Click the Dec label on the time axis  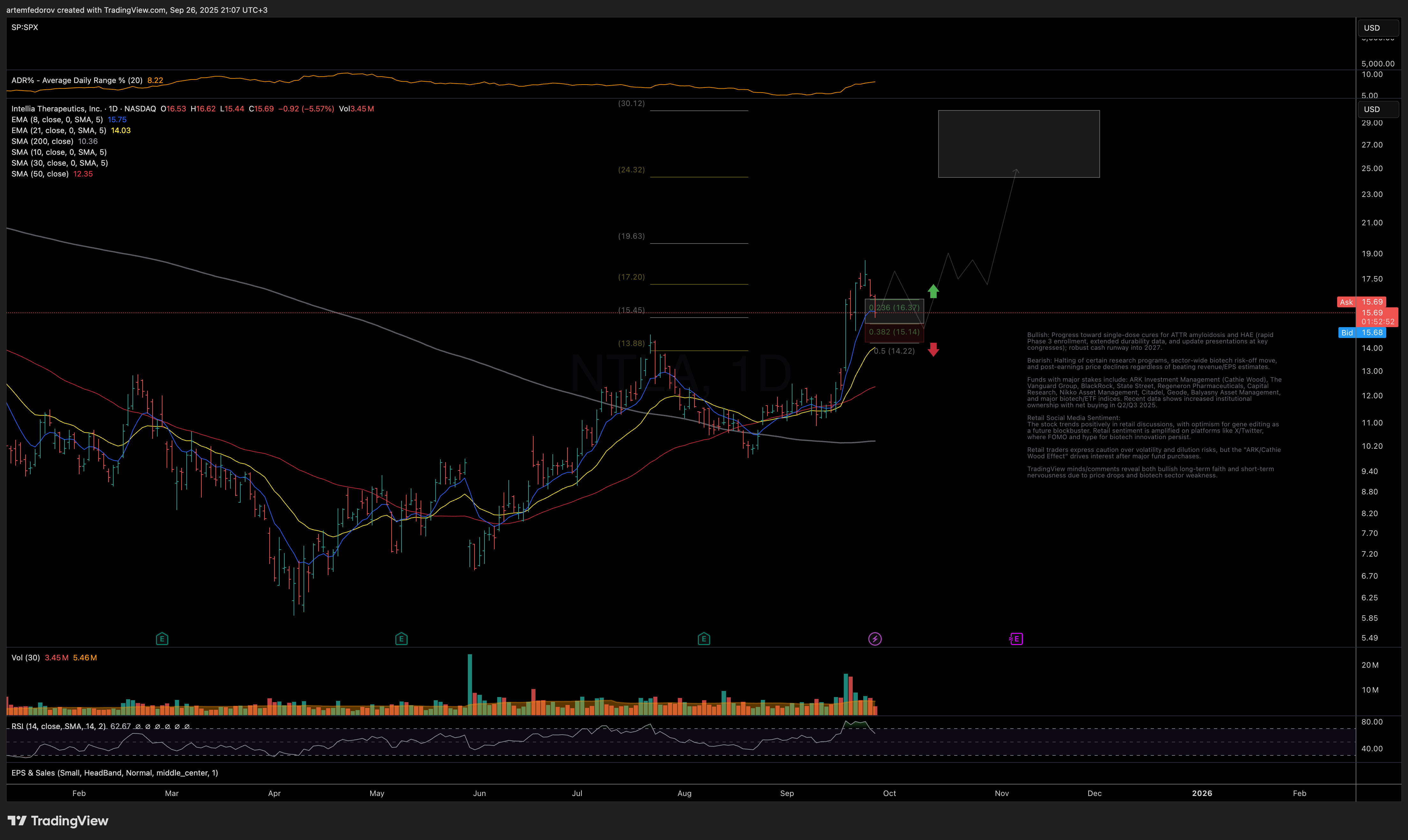(x=1095, y=793)
